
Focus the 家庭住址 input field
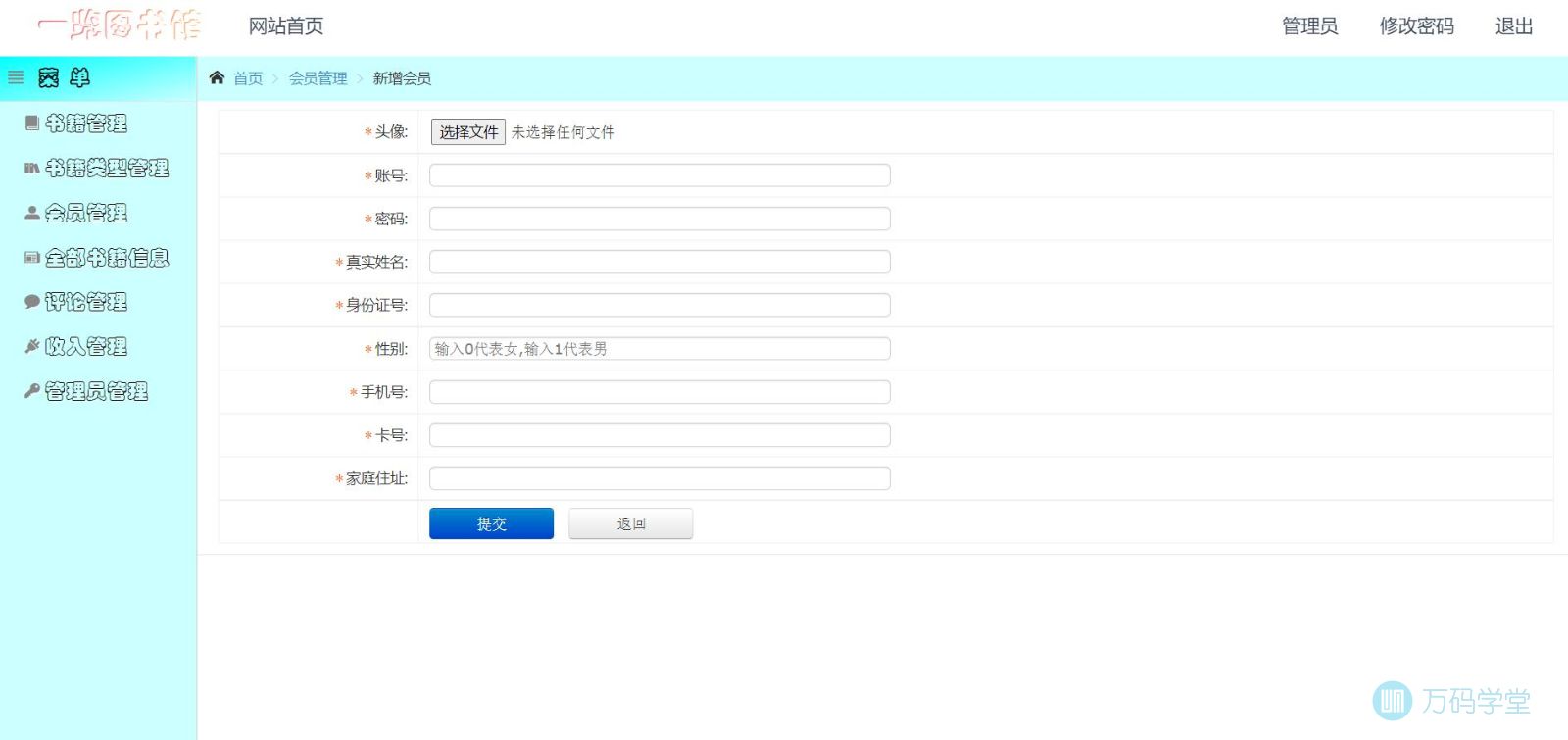point(660,478)
